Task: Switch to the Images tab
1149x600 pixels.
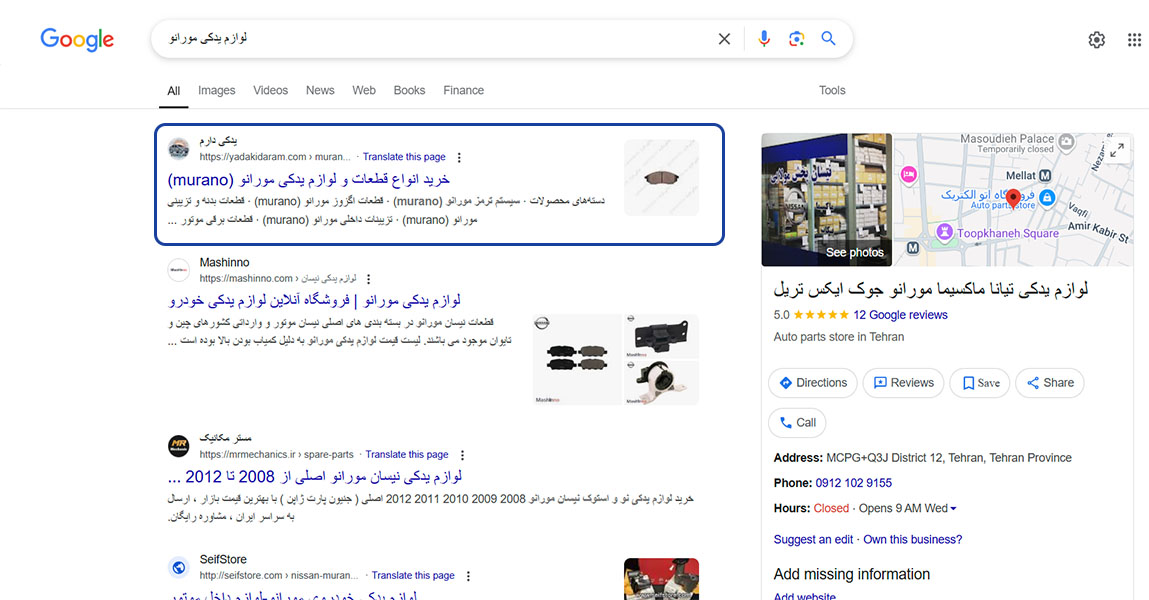Action: click(216, 90)
